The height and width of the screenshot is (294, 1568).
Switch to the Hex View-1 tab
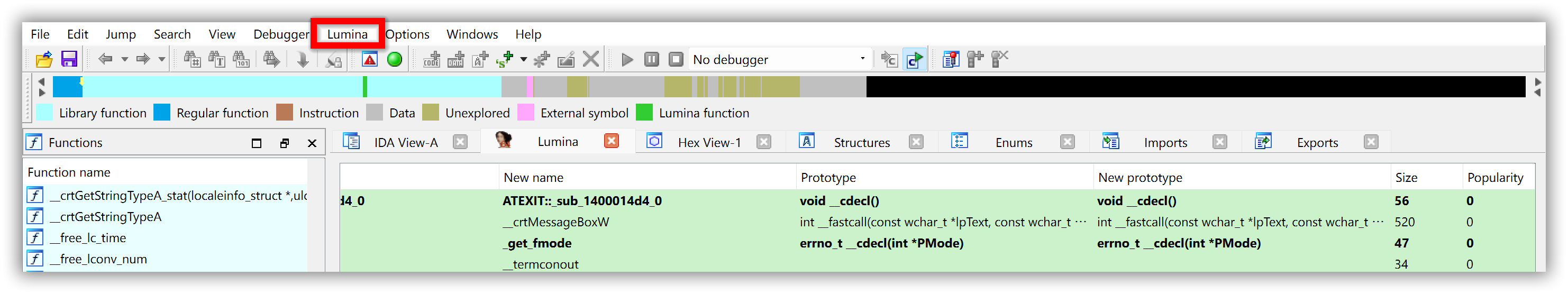[x=708, y=142]
